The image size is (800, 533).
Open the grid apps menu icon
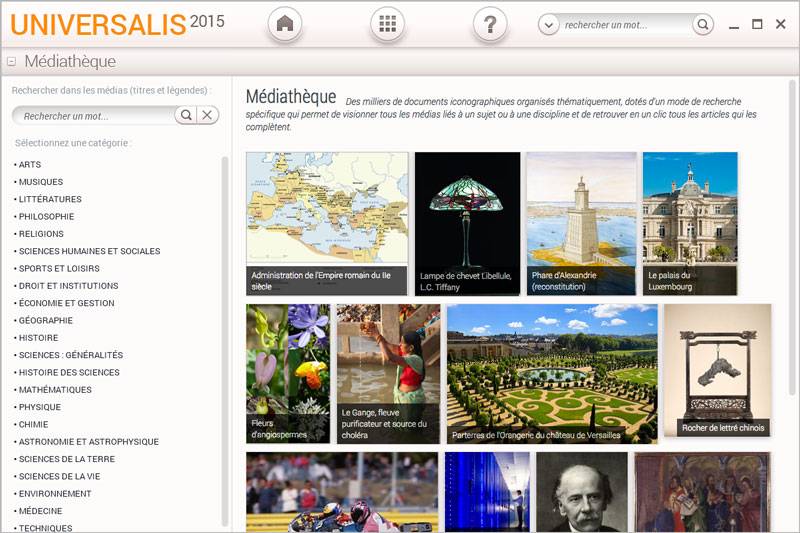[387, 24]
